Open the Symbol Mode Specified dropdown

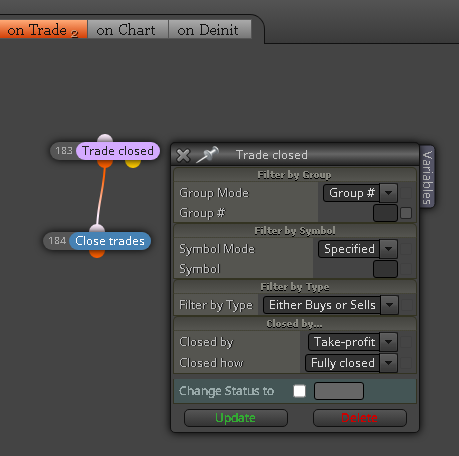(358, 249)
